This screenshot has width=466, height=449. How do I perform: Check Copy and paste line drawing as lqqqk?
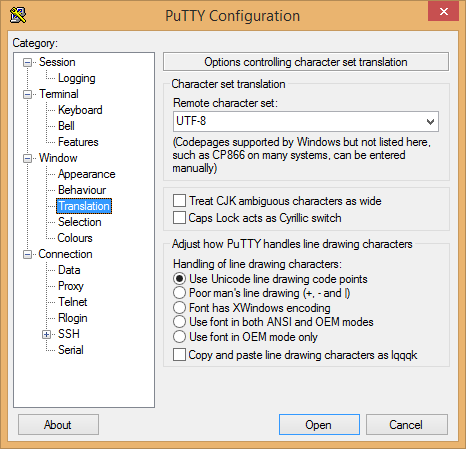pos(179,355)
